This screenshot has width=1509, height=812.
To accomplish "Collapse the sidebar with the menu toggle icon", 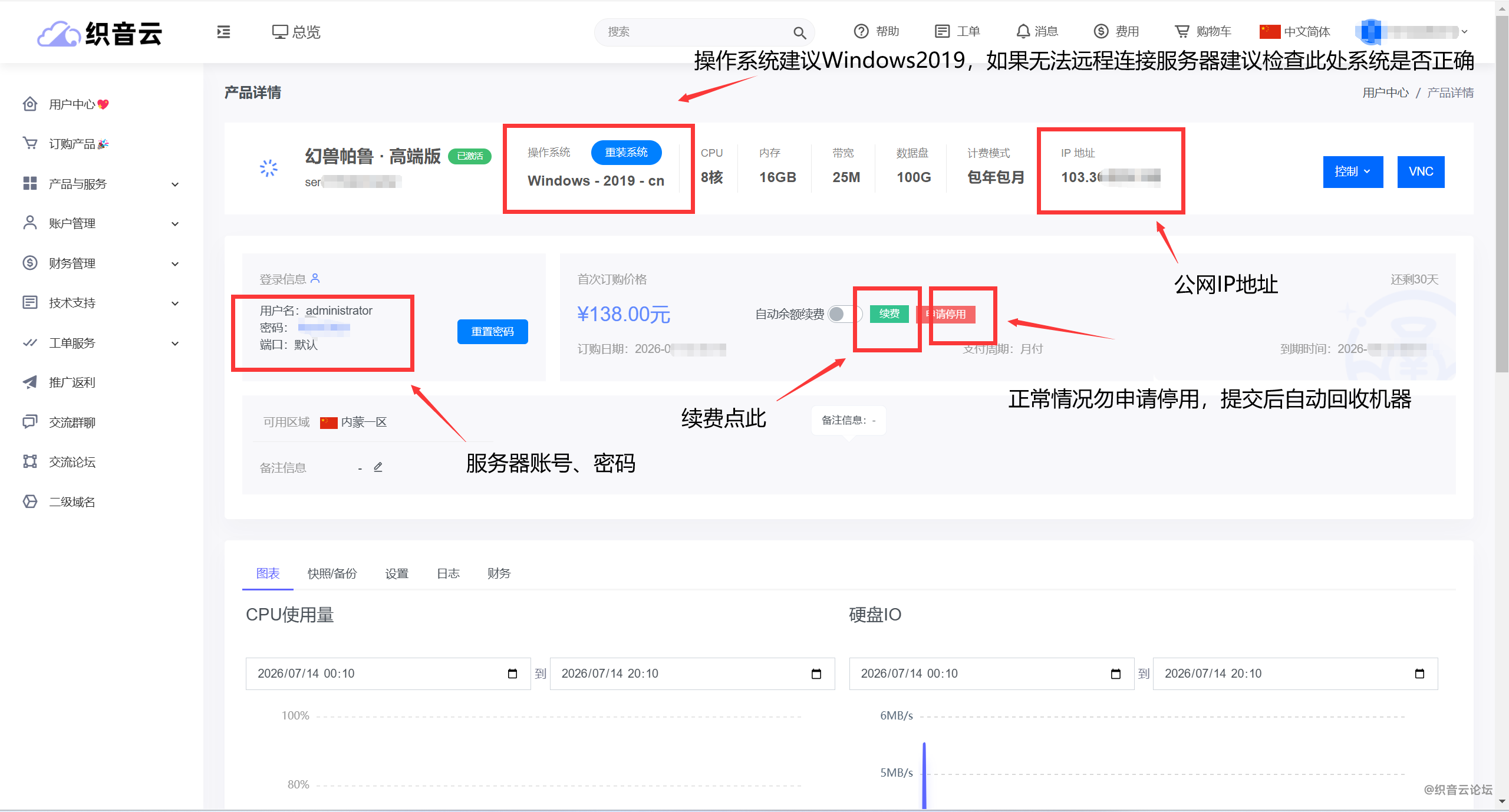I will coord(223,32).
